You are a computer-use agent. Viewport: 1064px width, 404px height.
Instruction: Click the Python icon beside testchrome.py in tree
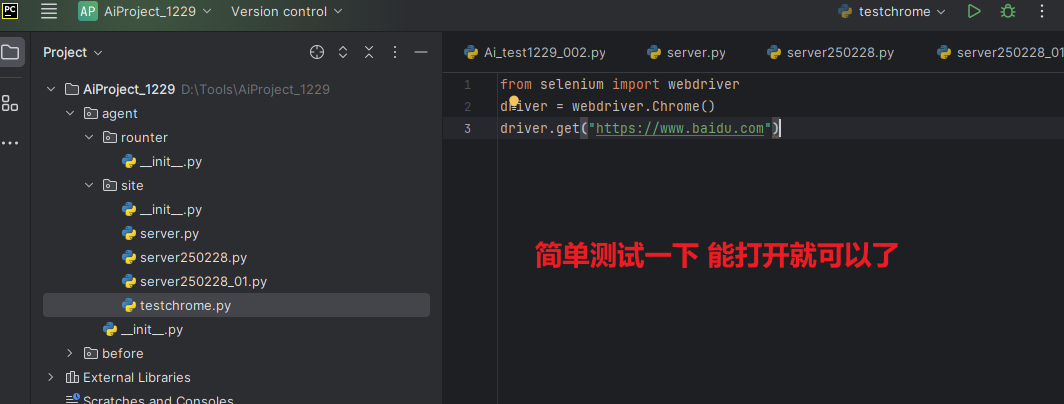click(x=129, y=306)
